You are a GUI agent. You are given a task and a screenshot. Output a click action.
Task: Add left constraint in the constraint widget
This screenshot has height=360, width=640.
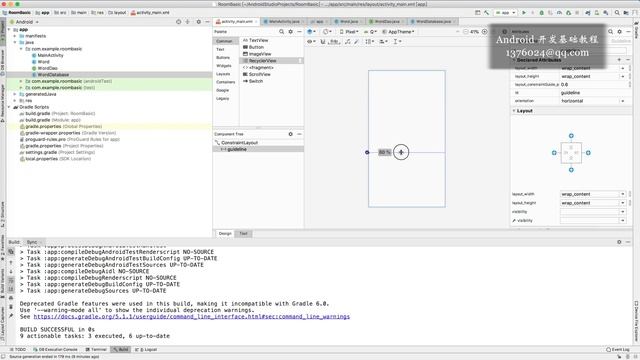554,153
